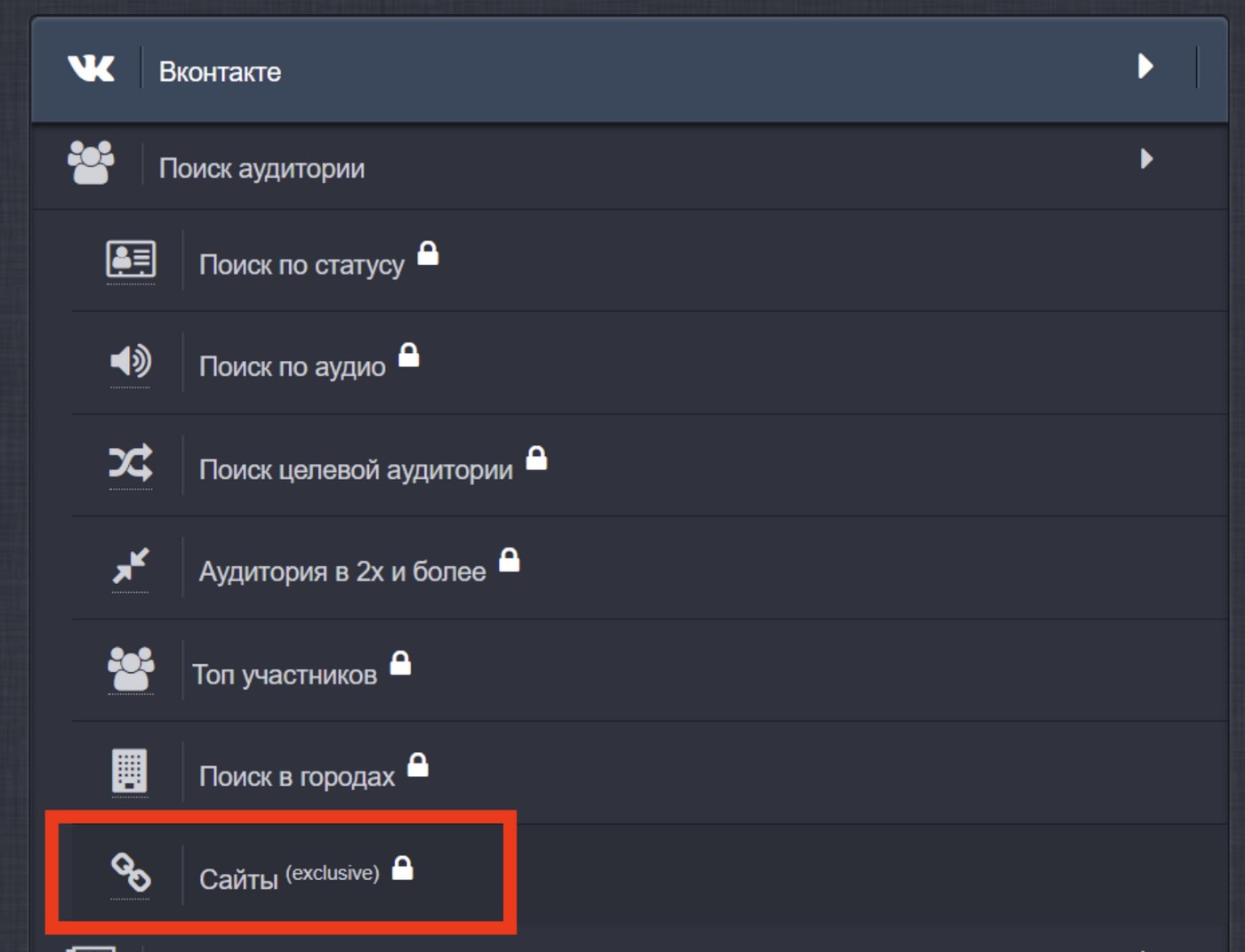
Task: Open Поиск по аудио
Action: 292,366
